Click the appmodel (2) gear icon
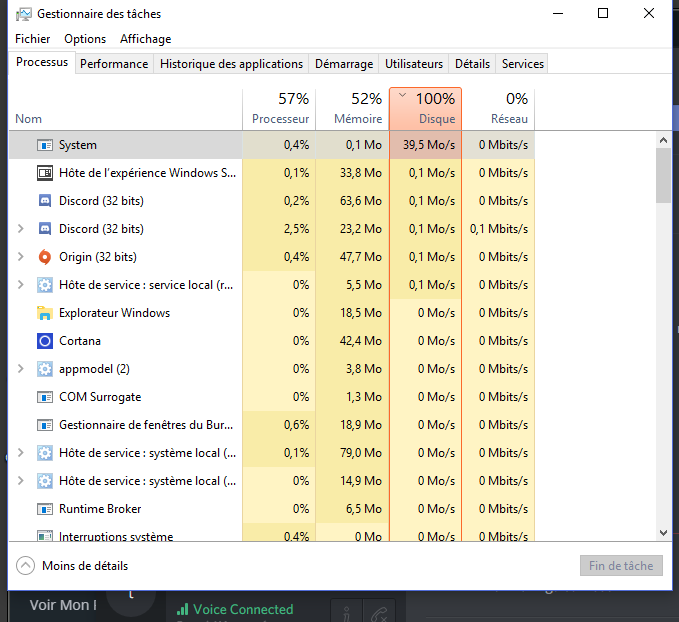679x622 pixels. pyautogui.click(x=45, y=369)
